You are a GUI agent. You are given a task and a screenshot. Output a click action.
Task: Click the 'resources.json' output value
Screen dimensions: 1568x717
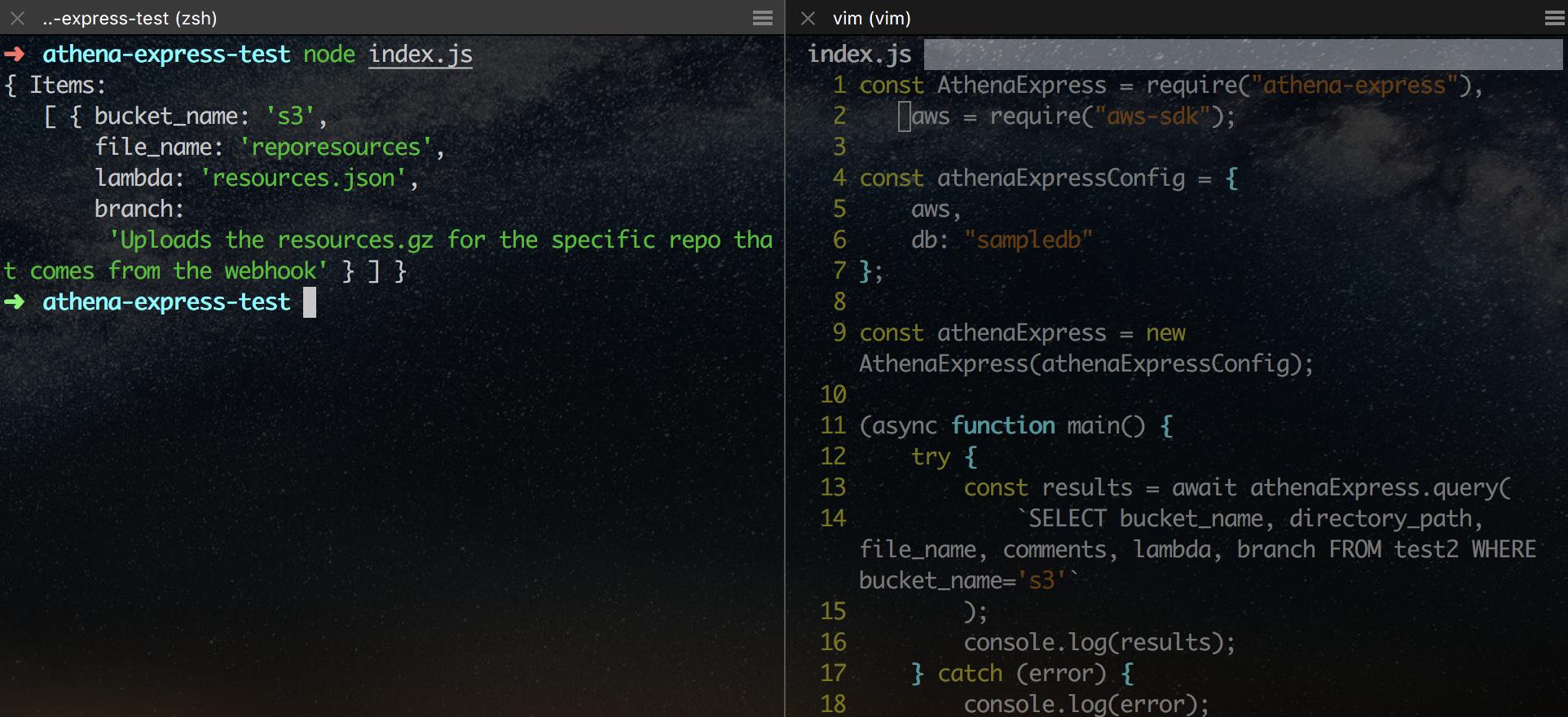click(x=303, y=178)
